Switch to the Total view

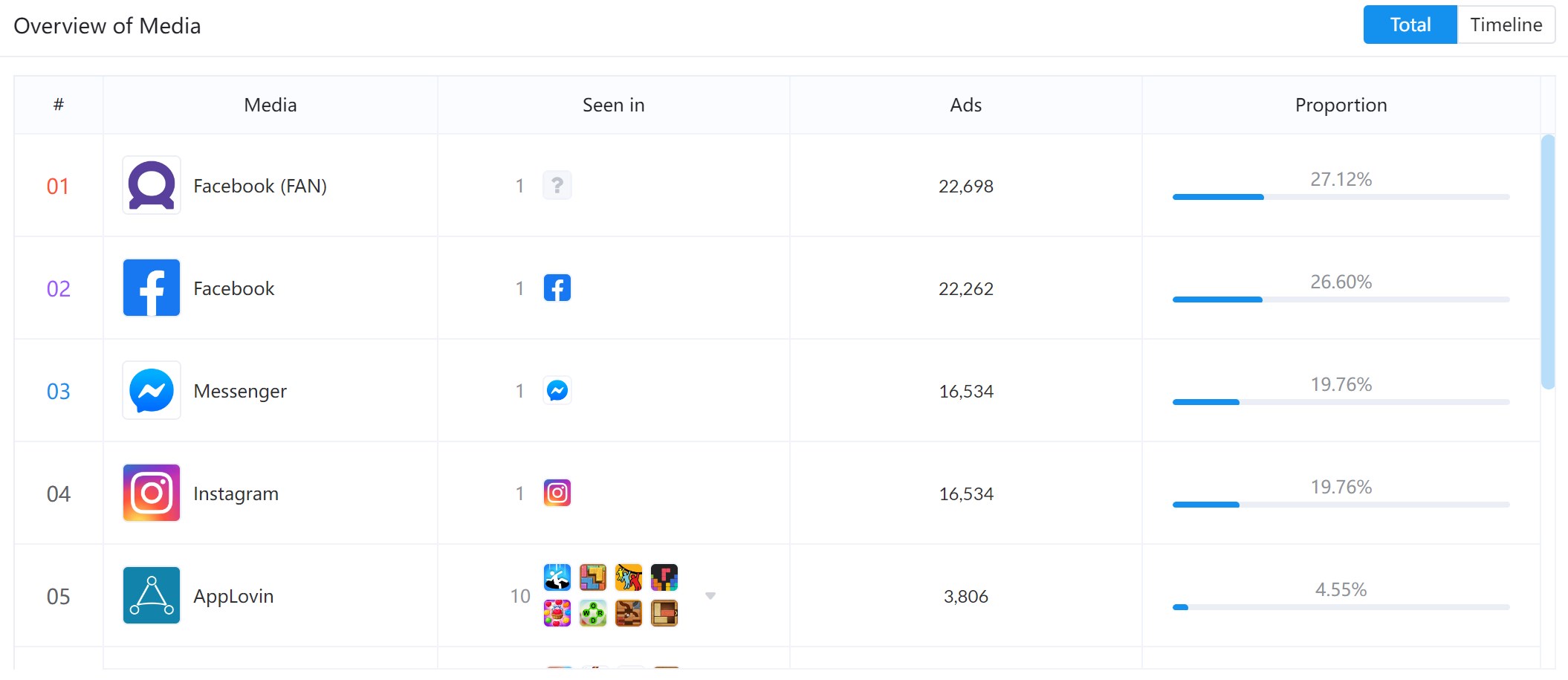point(1410,25)
